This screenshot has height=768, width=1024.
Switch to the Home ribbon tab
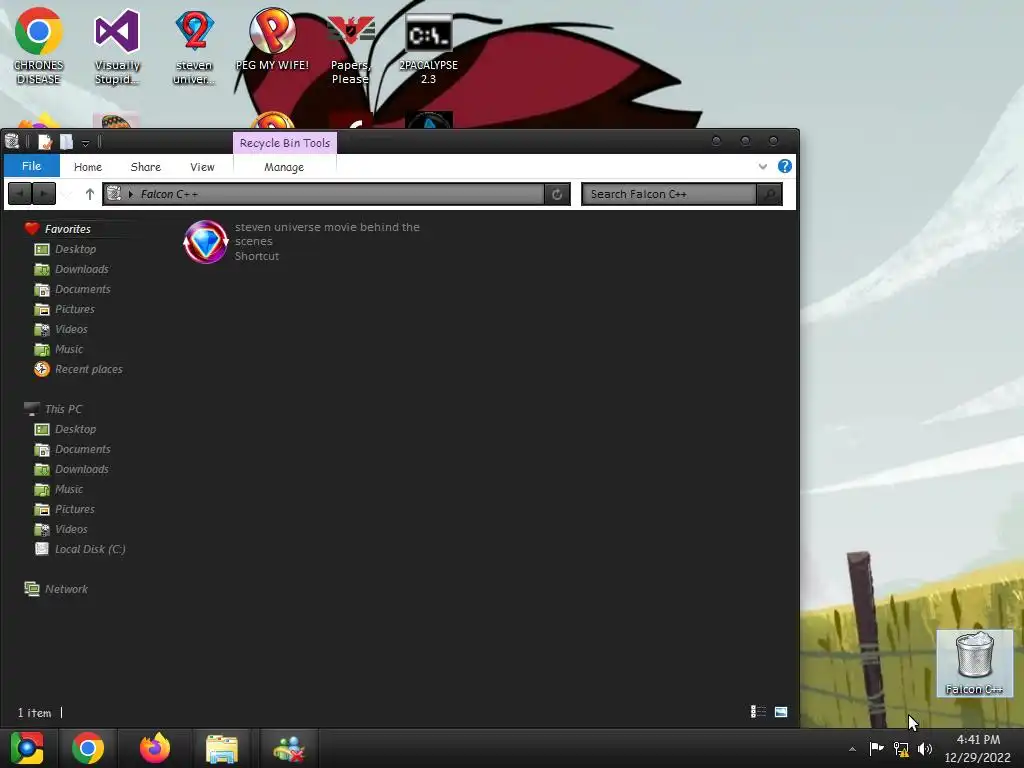(88, 167)
